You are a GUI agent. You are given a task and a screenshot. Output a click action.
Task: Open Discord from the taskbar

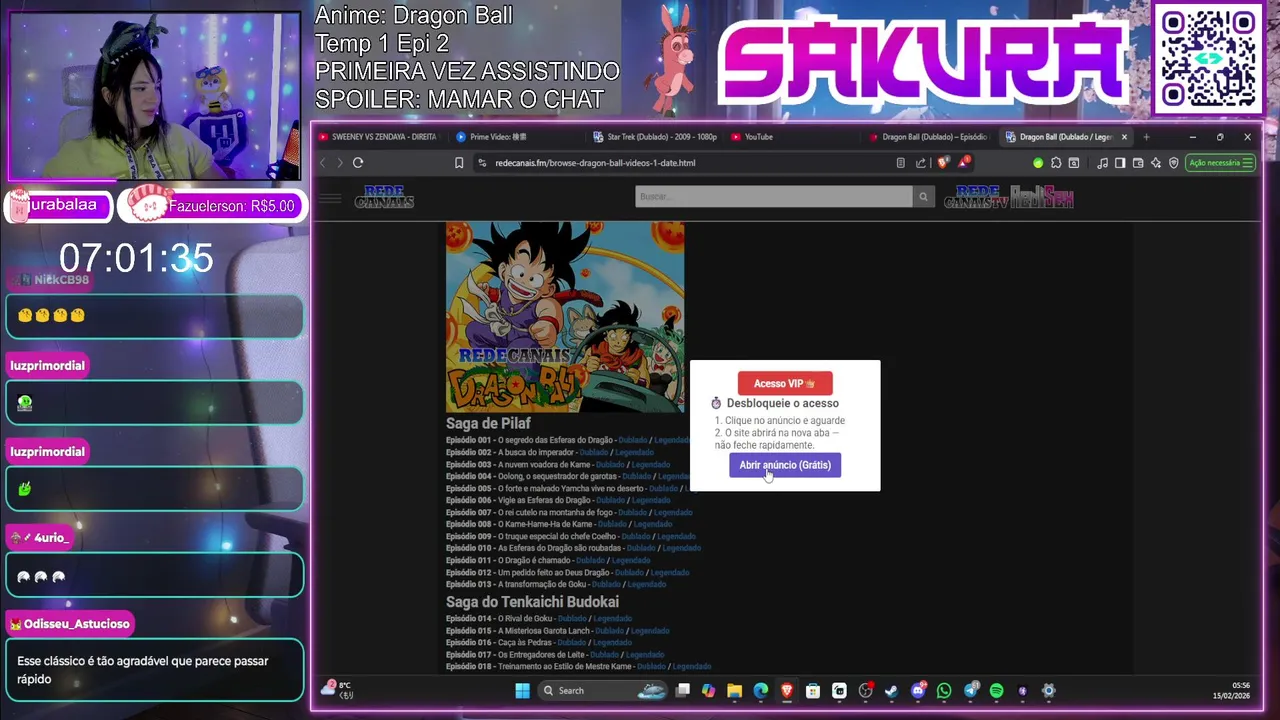point(918,691)
